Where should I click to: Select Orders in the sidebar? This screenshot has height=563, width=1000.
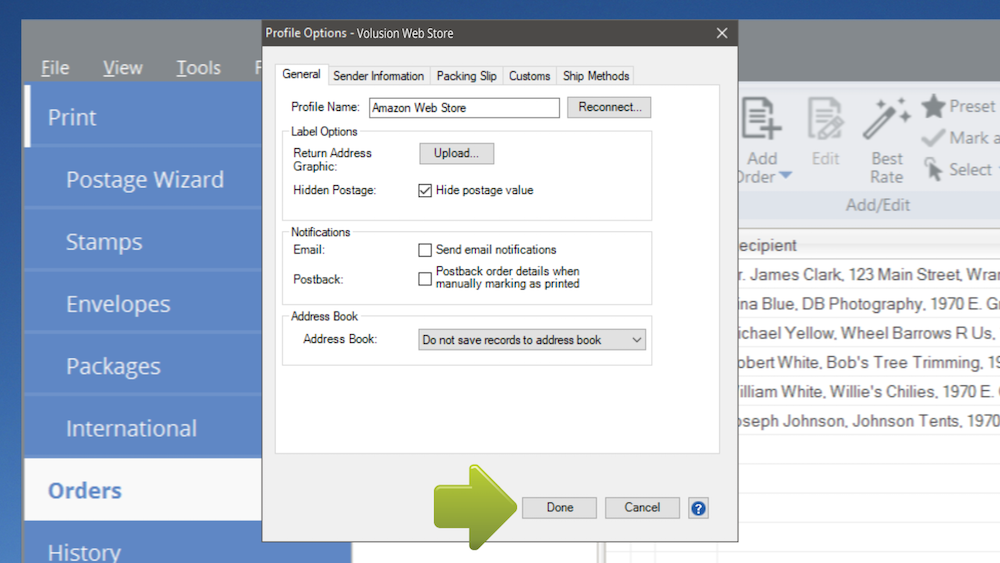143,490
